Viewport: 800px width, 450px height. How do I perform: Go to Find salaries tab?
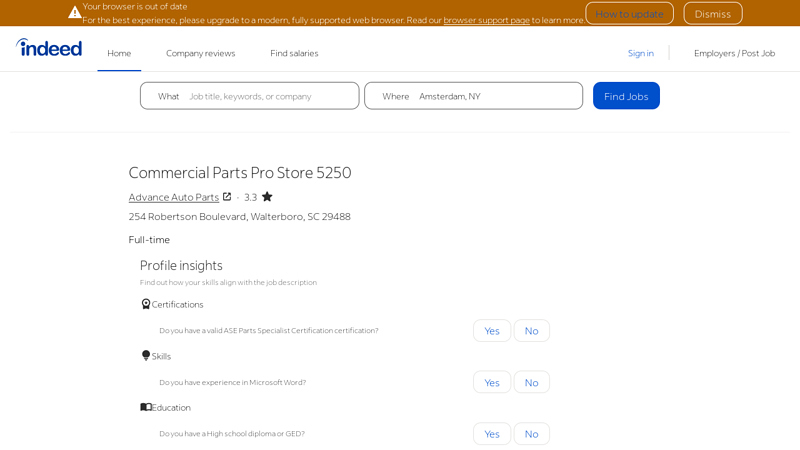294,53
